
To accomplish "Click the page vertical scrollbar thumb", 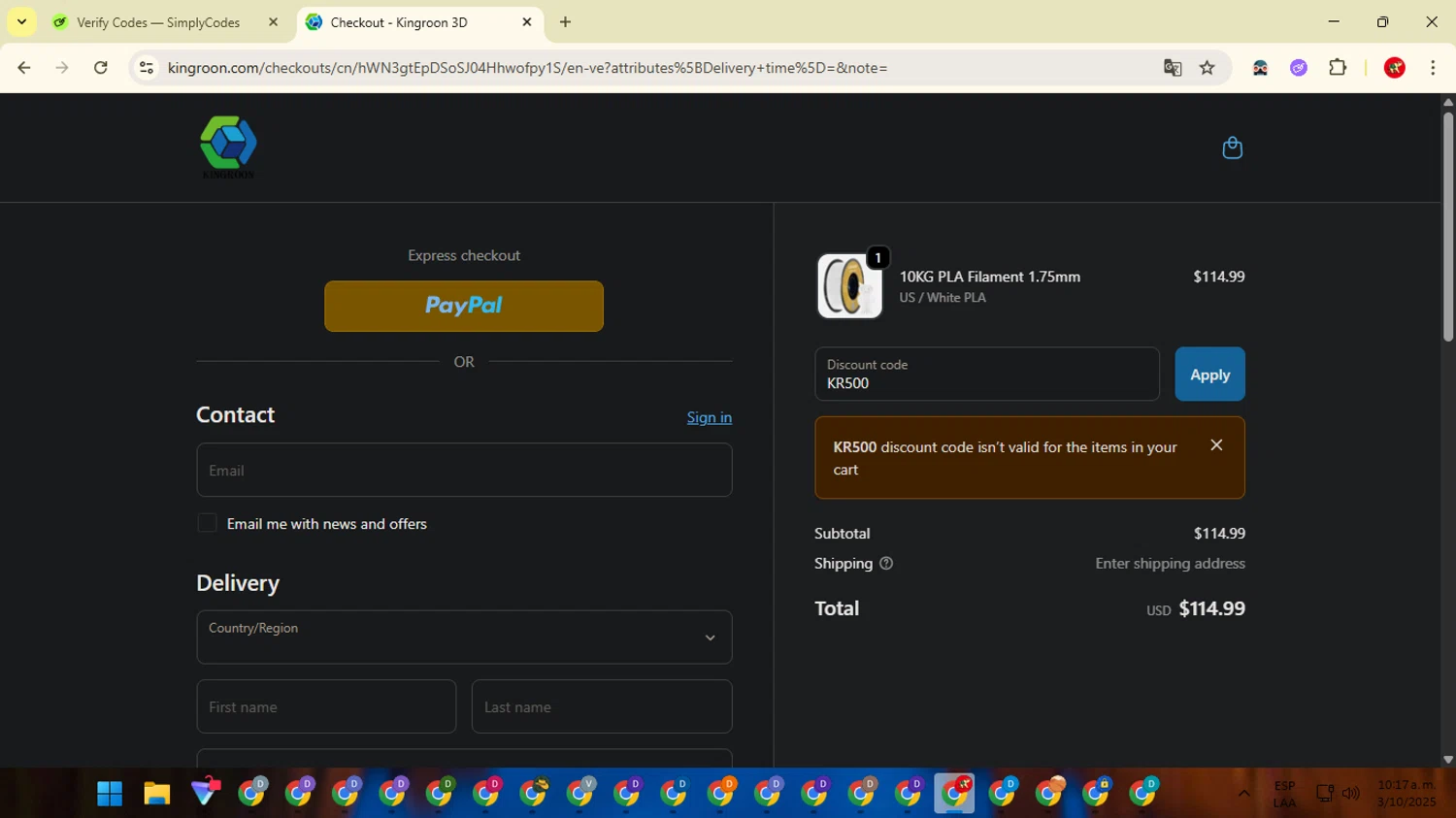I will pyautogui.click(x=1447, y=226).
